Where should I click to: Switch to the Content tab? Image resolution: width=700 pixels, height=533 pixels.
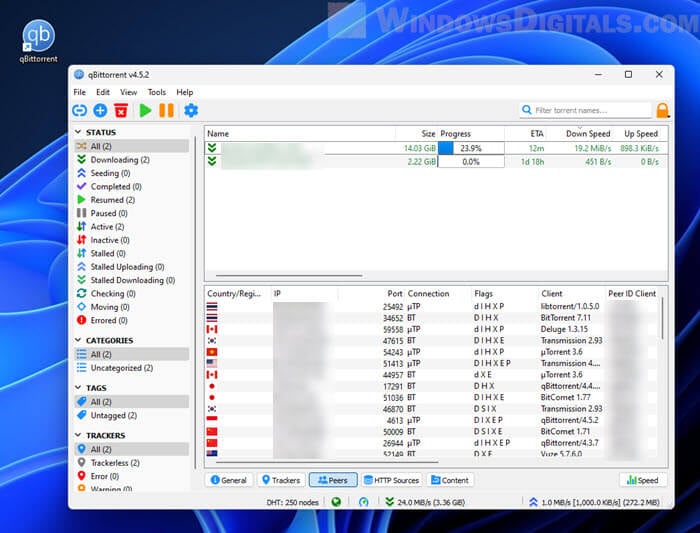pyautogui.click(x=450, y=480)
